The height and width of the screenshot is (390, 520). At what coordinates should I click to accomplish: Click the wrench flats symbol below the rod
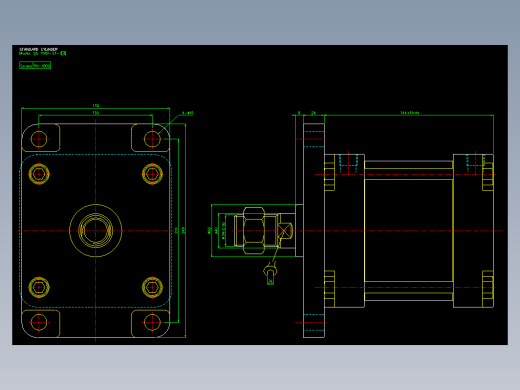(x=270, y=273)
